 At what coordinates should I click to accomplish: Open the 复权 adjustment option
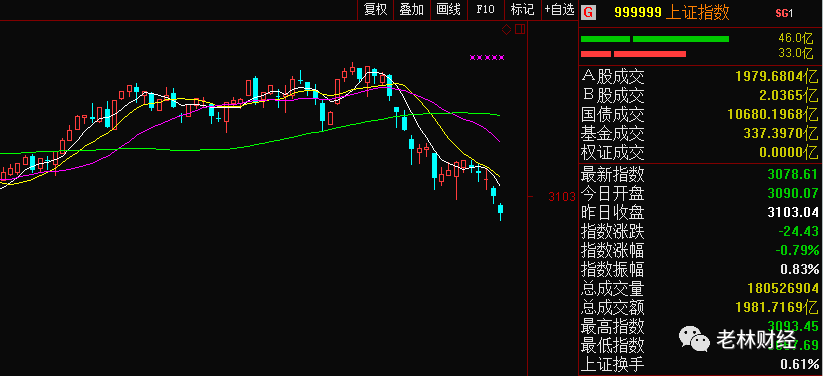pos(375,9)
